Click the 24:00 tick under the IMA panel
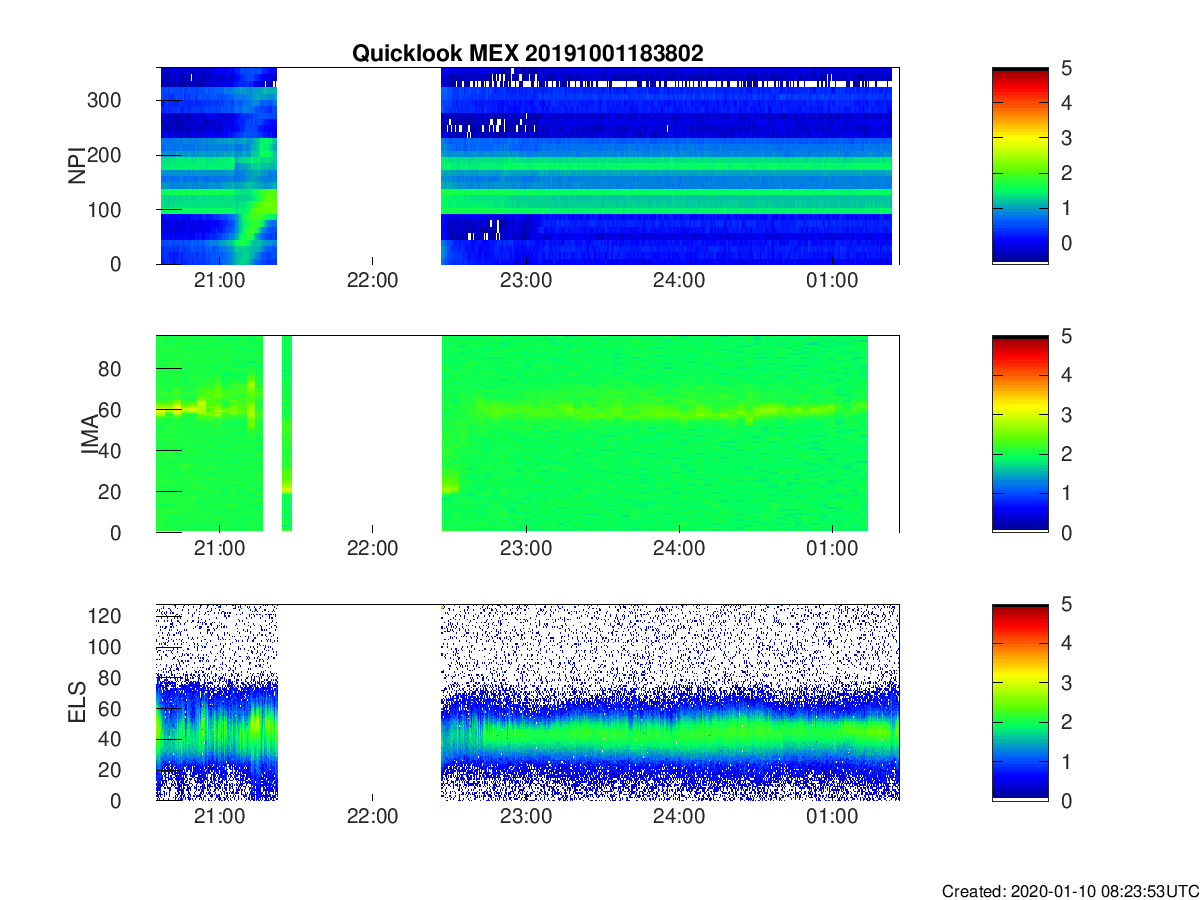1200x900 pixels. (x=679, y=549)
